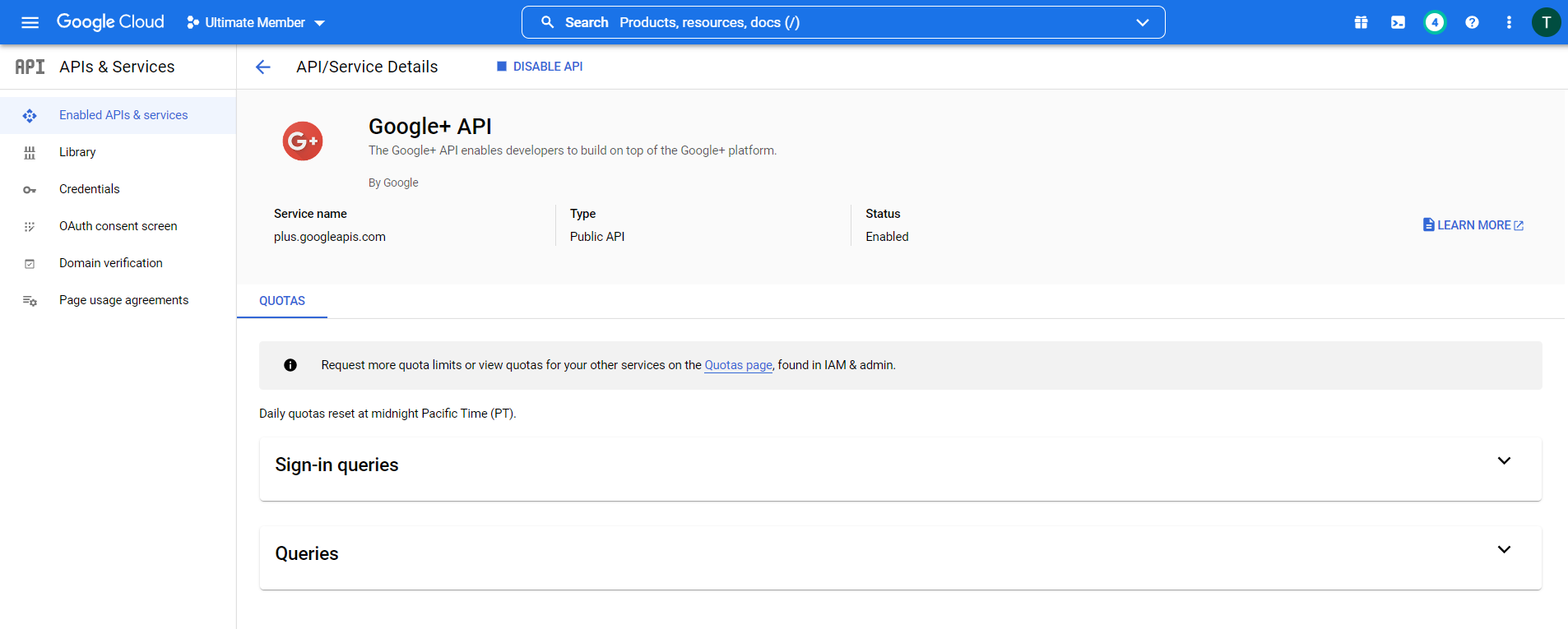Click the Page usage agreements icon
This screenshot has width=1568, height=629.
tap(30, 301)
